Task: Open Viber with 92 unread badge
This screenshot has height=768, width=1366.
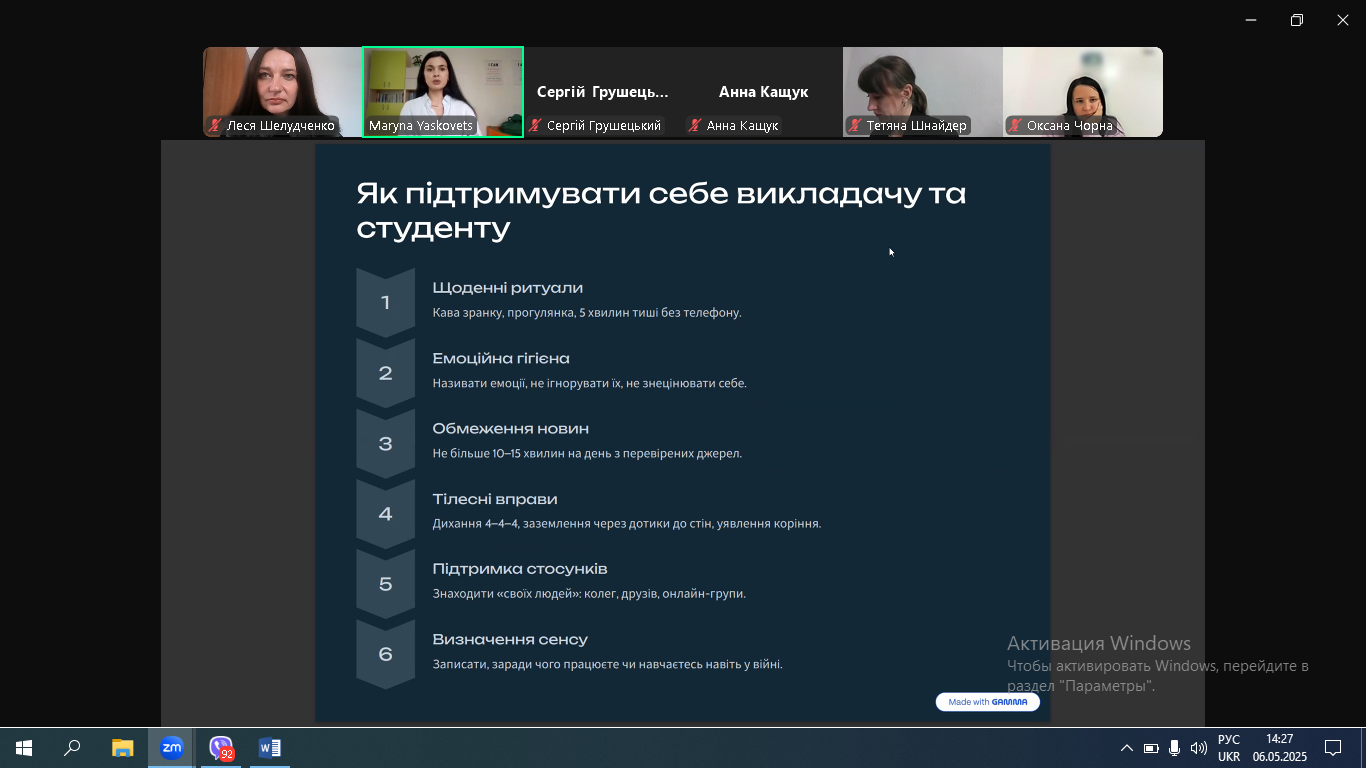Action: pyautogui.click(x=221, y=748)
